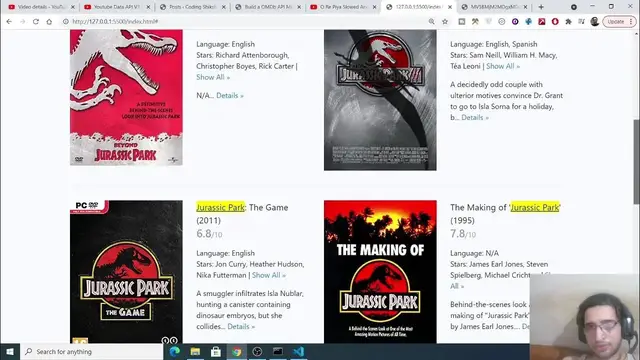
Task: Open the terminal window taskbar icon
Action: tap(278, 351)
